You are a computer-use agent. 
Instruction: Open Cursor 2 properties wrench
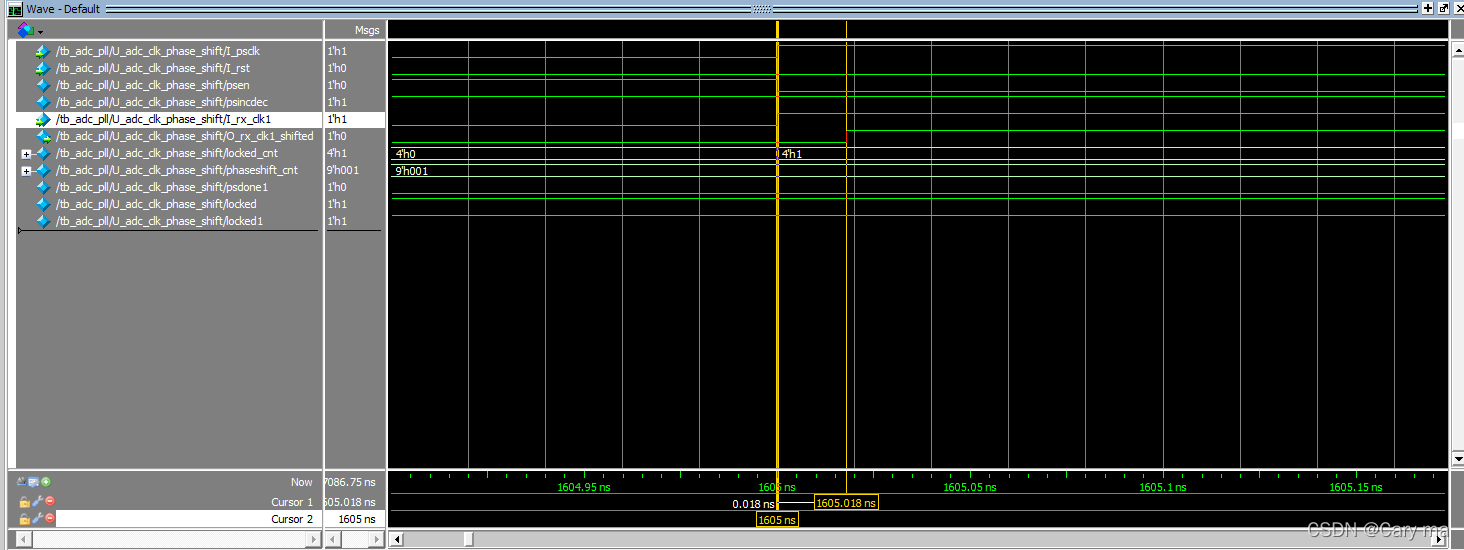click(37, 518)
